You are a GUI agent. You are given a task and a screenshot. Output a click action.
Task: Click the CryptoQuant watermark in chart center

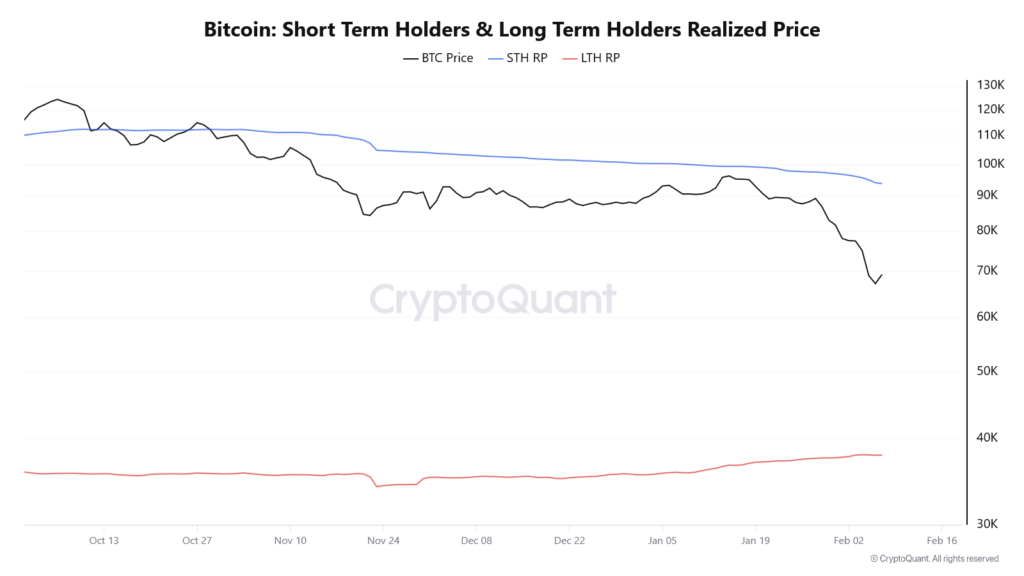click(493, 299)
